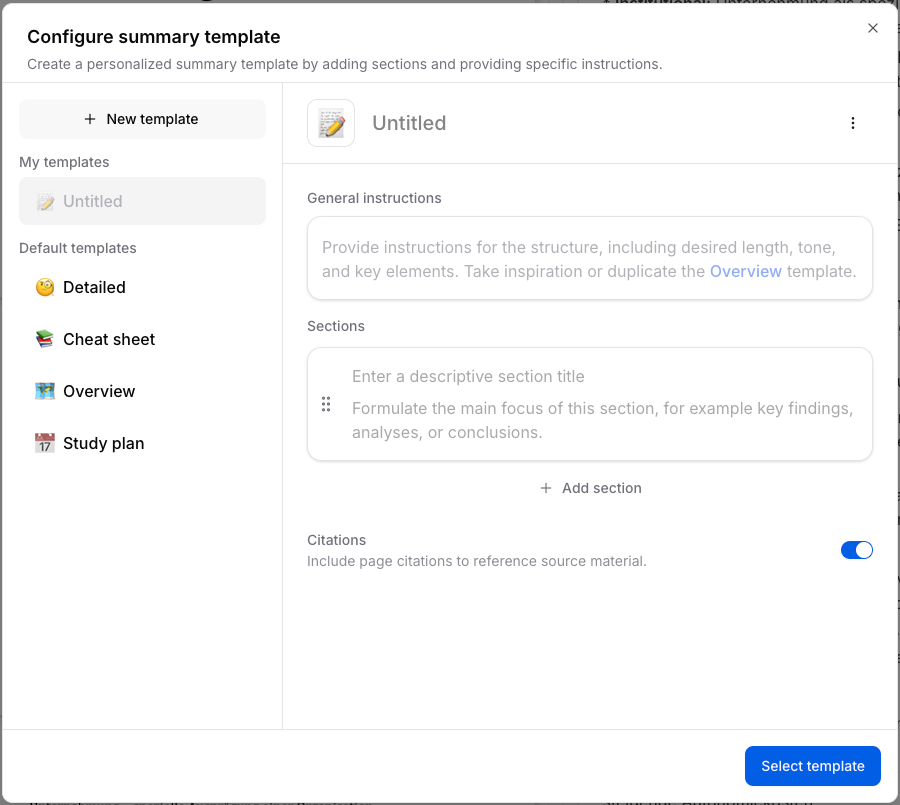Click the memo emoji icon beside Untitled title
The image size is (900, 805).
click(331, 123)
